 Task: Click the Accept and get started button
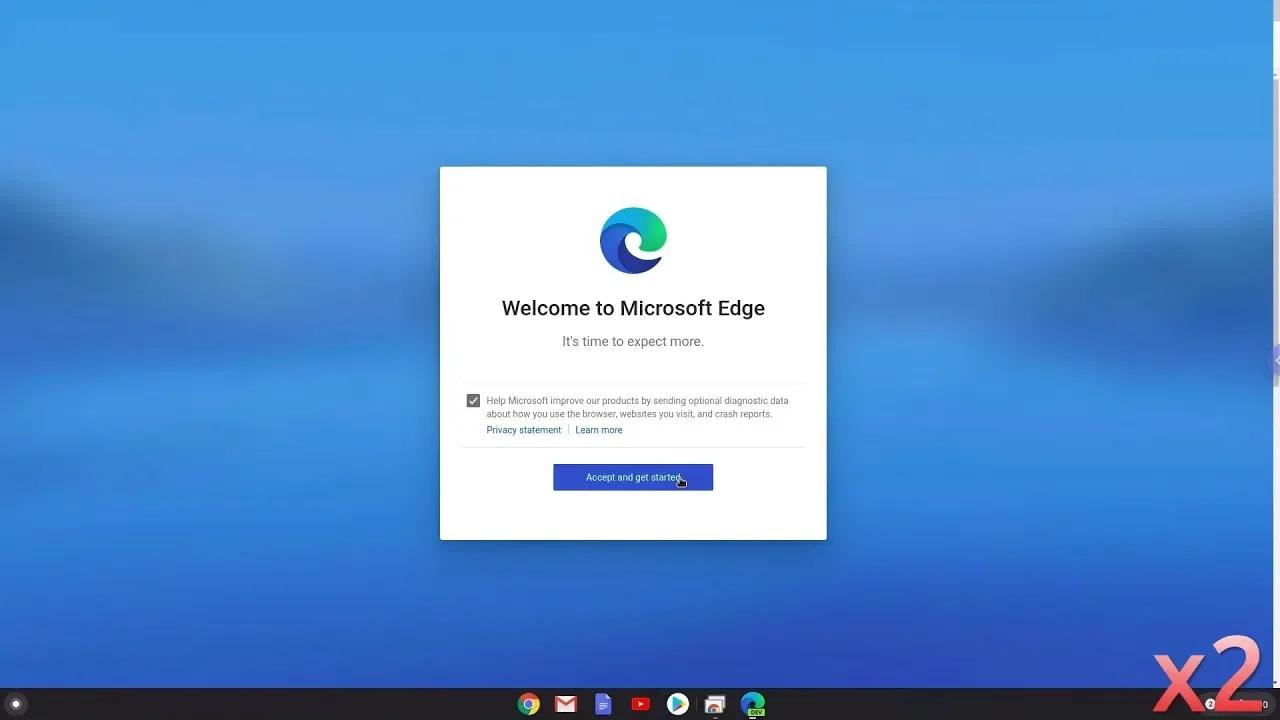(x=633, y=477)
